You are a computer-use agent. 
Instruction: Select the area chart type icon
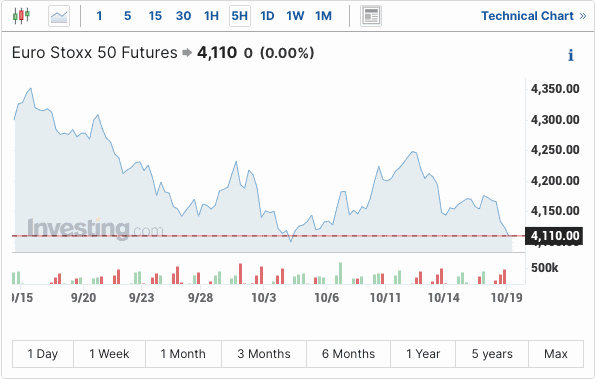(59, 16)
